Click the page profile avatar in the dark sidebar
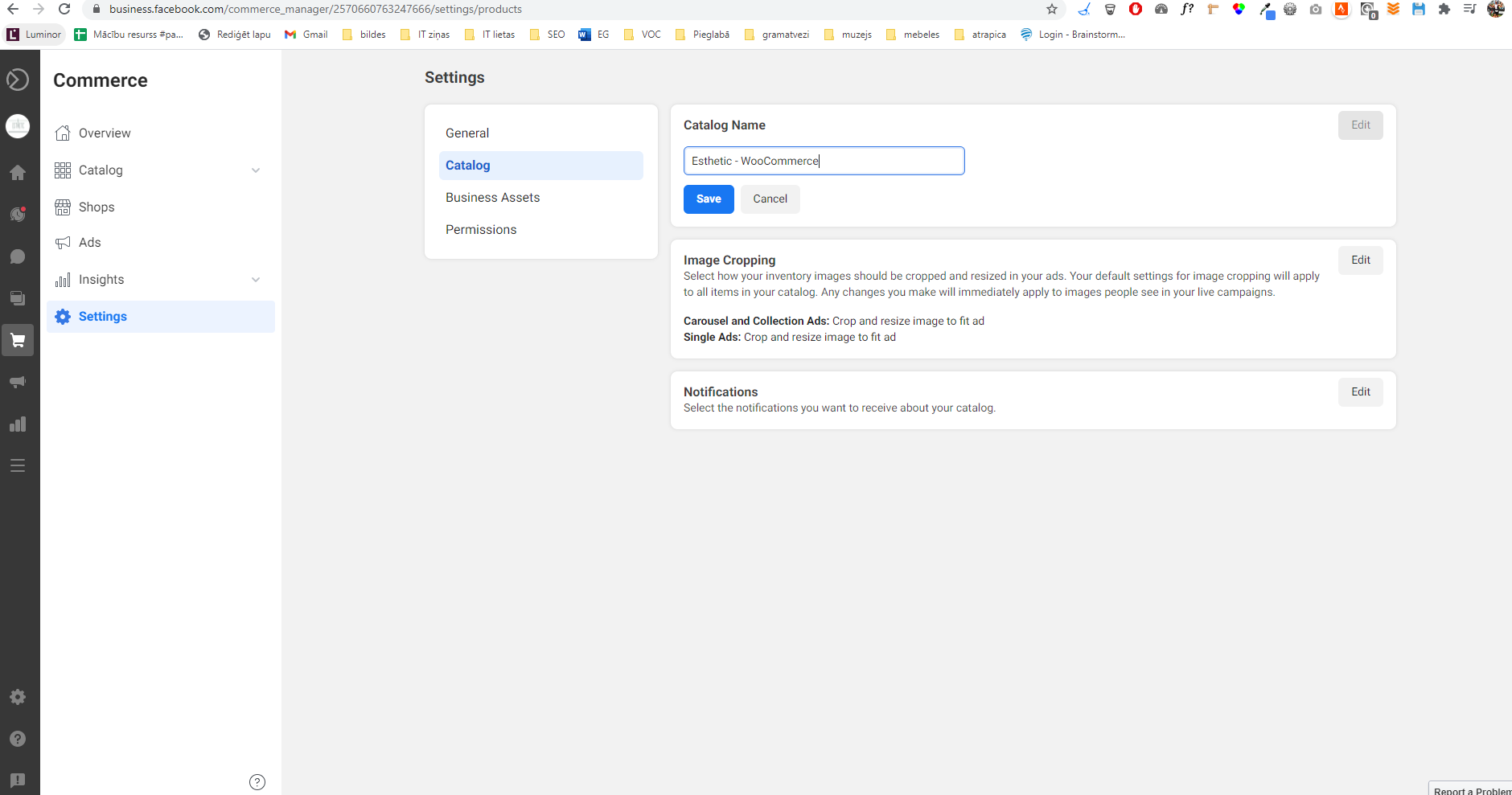 18,126
